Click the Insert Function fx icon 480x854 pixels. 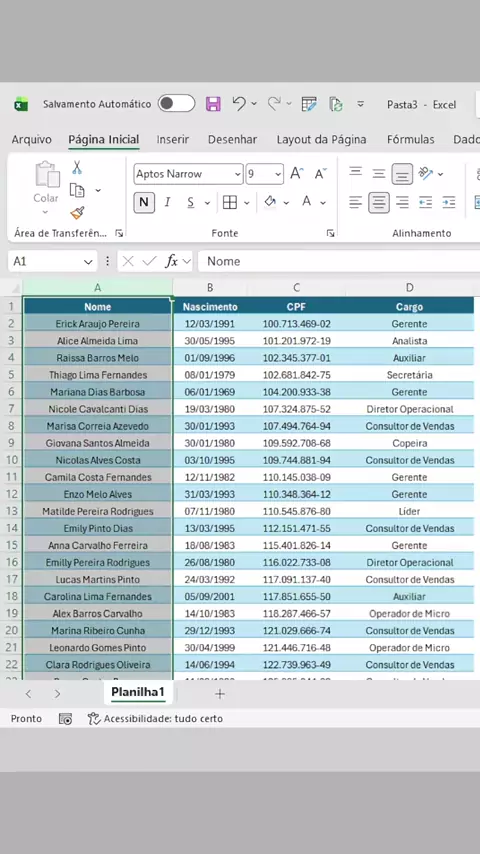[x=172, y=261]
